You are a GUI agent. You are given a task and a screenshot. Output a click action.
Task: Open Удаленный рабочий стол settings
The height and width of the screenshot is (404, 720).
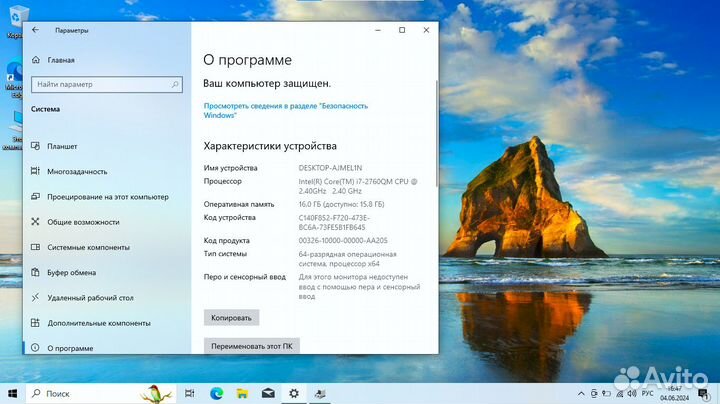tap(90, 298)
